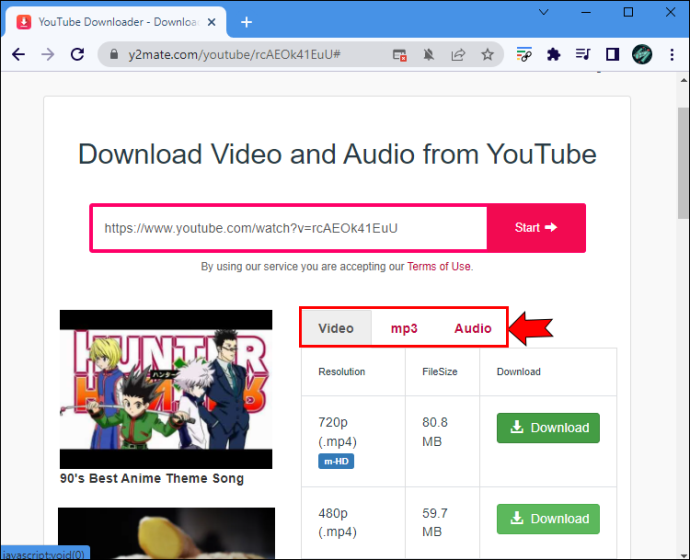The image size is (690, 560).
Task: Click the muted notifications bell icon
Action: pyautogui.click(x=429, y=55)
